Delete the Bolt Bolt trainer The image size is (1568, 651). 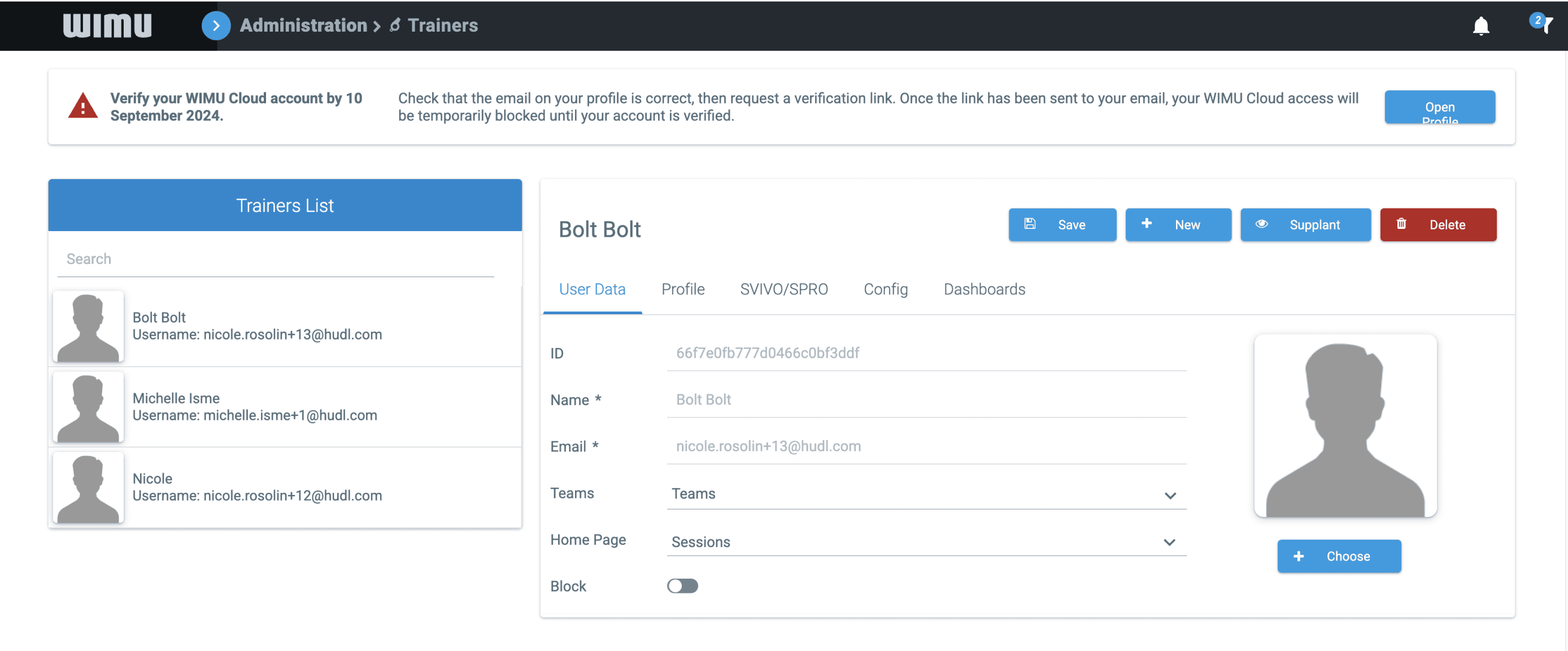[1438, 225]
